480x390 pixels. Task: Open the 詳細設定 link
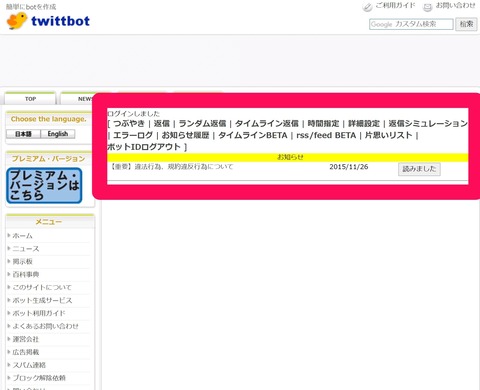click(x=364, y=124)
